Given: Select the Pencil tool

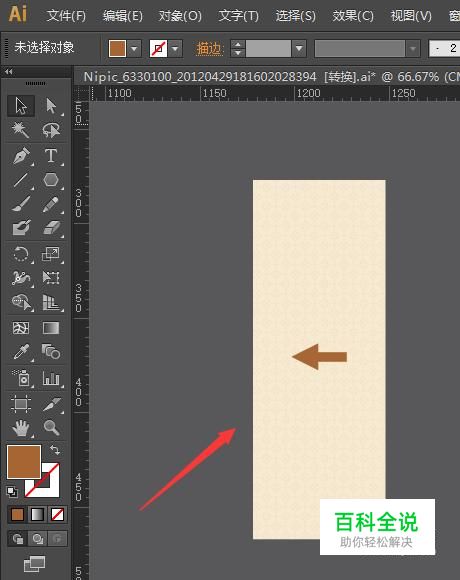Looking at the screenshot, I should click(51, 204).
